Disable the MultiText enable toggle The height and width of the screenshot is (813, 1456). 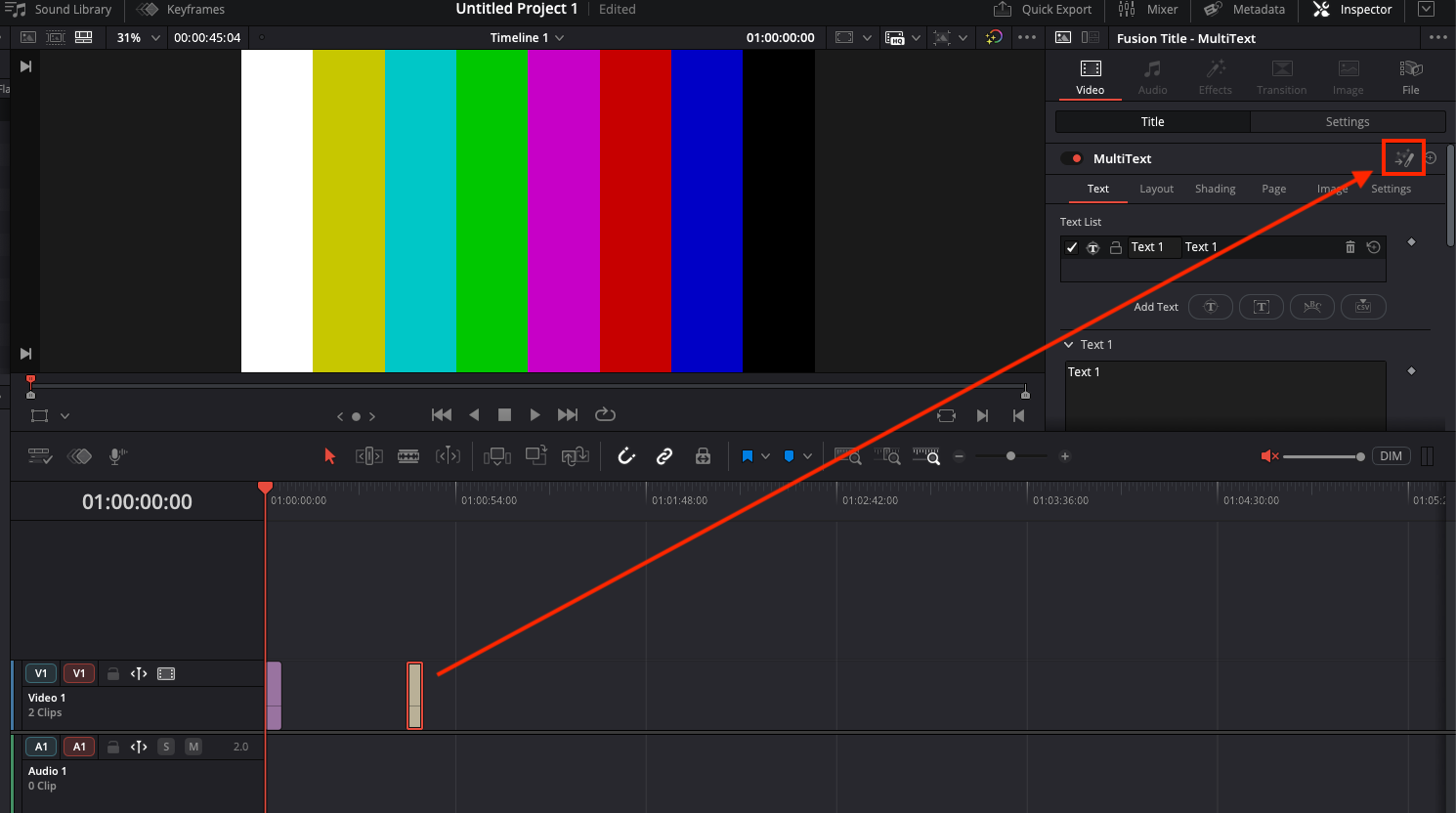click(1072, 158)
